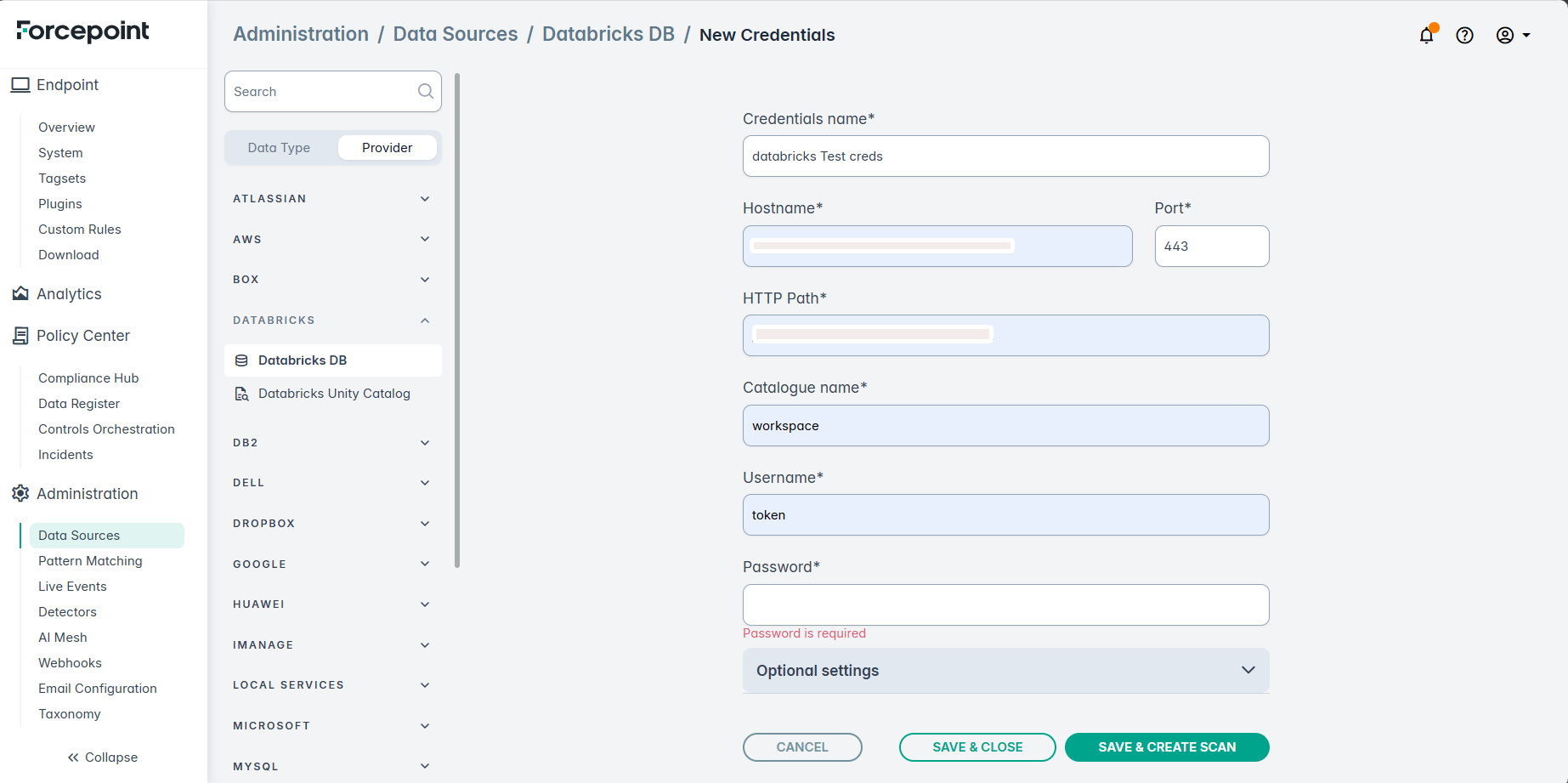Expand the Optional settings section
This screenshot has height=783, width=1568.
coord(1005,671)
